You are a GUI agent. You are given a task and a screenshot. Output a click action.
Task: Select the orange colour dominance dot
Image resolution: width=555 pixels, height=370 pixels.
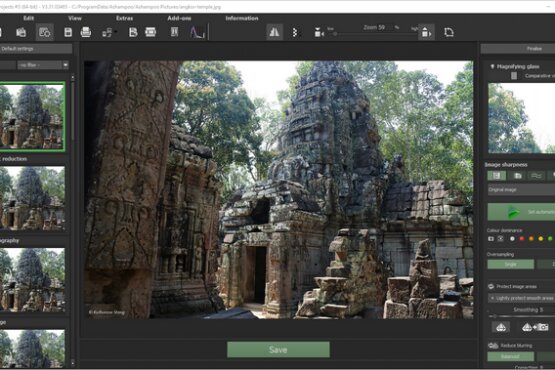click(x=531, y=239)
